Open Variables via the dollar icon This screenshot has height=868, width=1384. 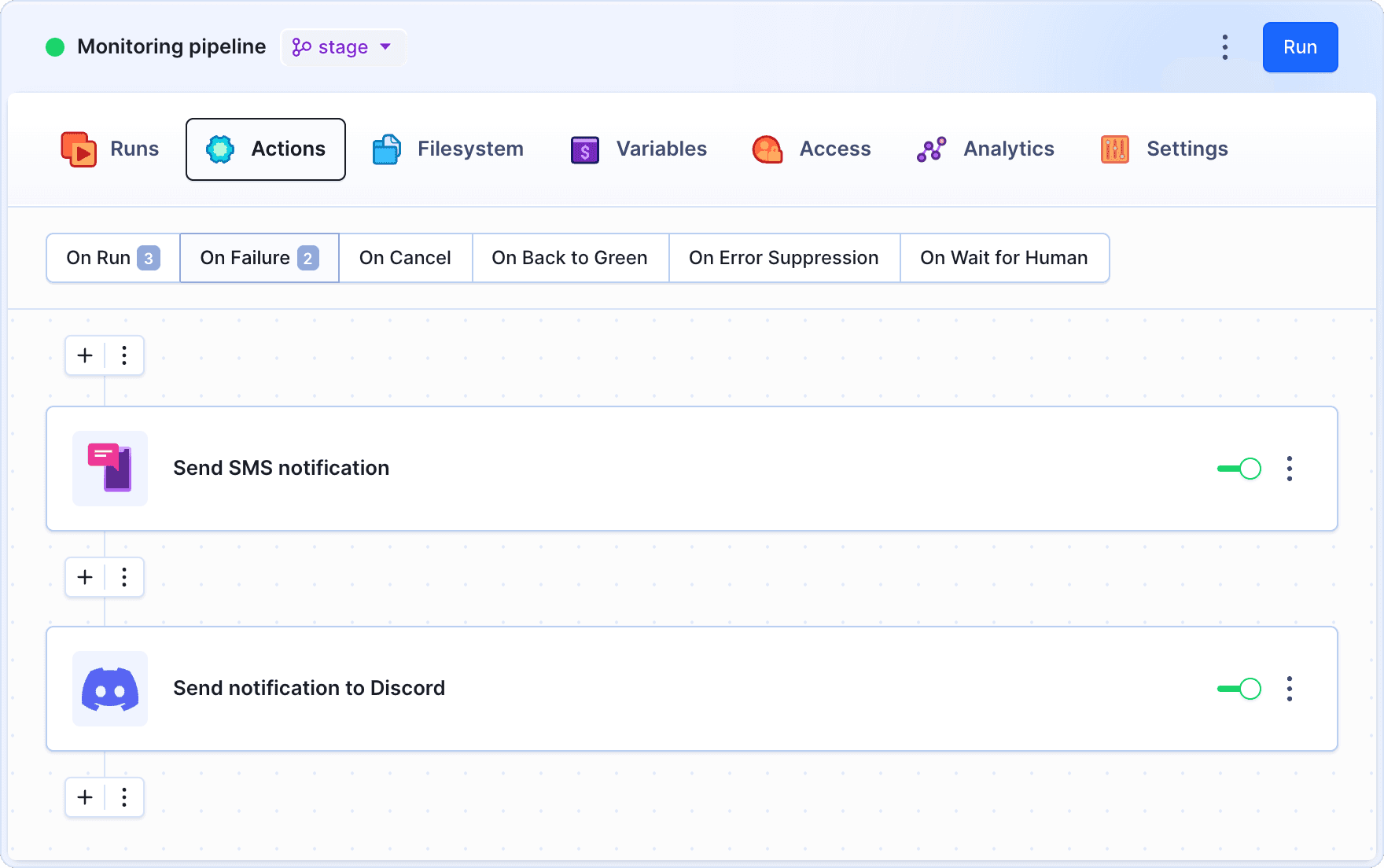tap(583, 149)
